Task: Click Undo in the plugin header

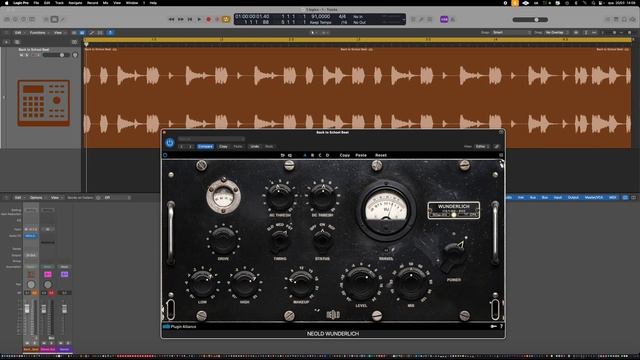Action: [255, 147]
